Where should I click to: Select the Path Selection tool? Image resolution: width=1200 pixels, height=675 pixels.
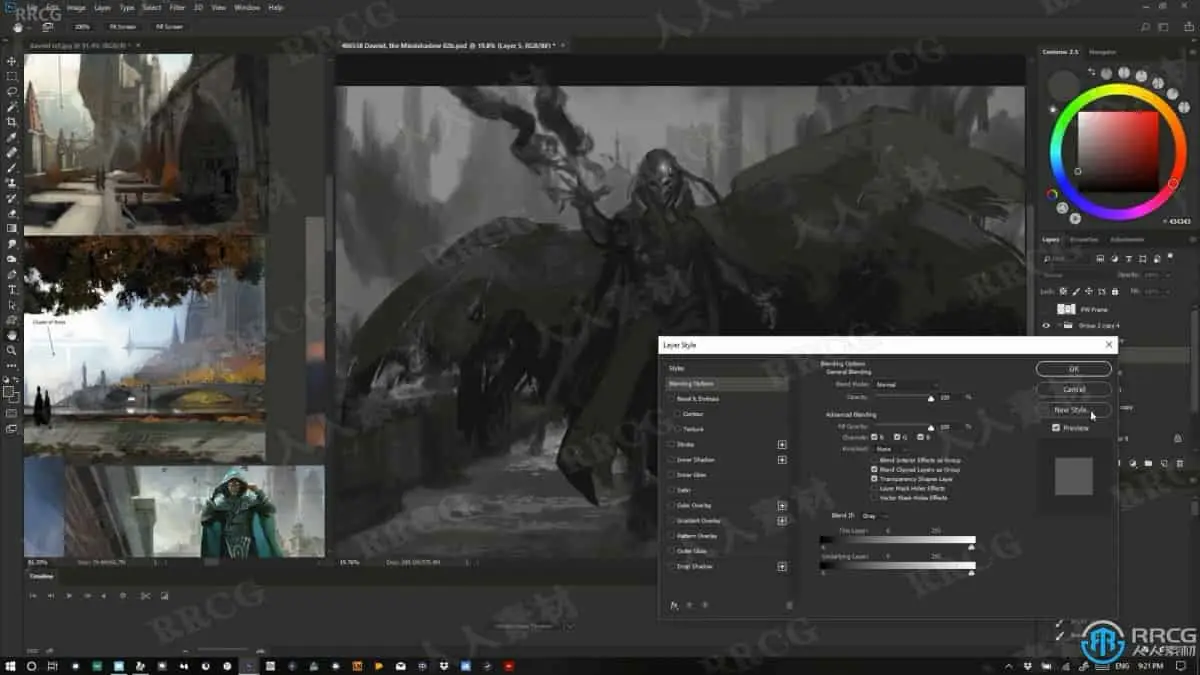[12, 304]
